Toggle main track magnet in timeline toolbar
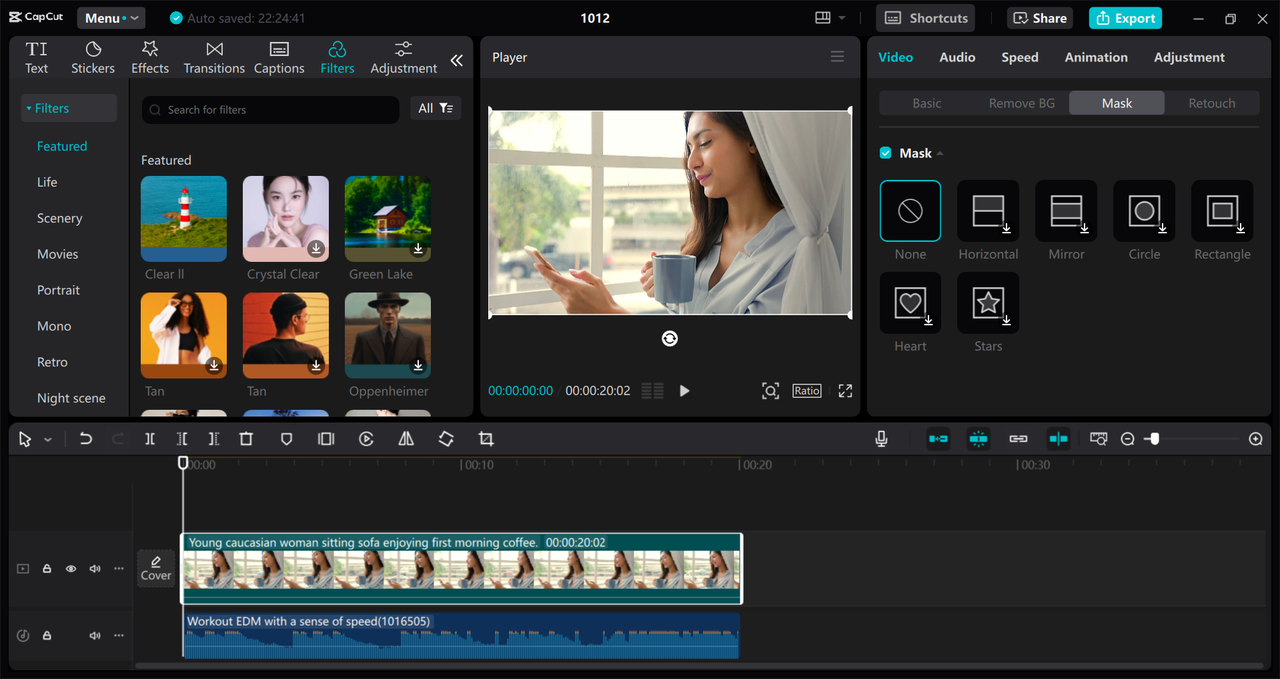This screenshot has height=679, width=1280. [938, 439]
